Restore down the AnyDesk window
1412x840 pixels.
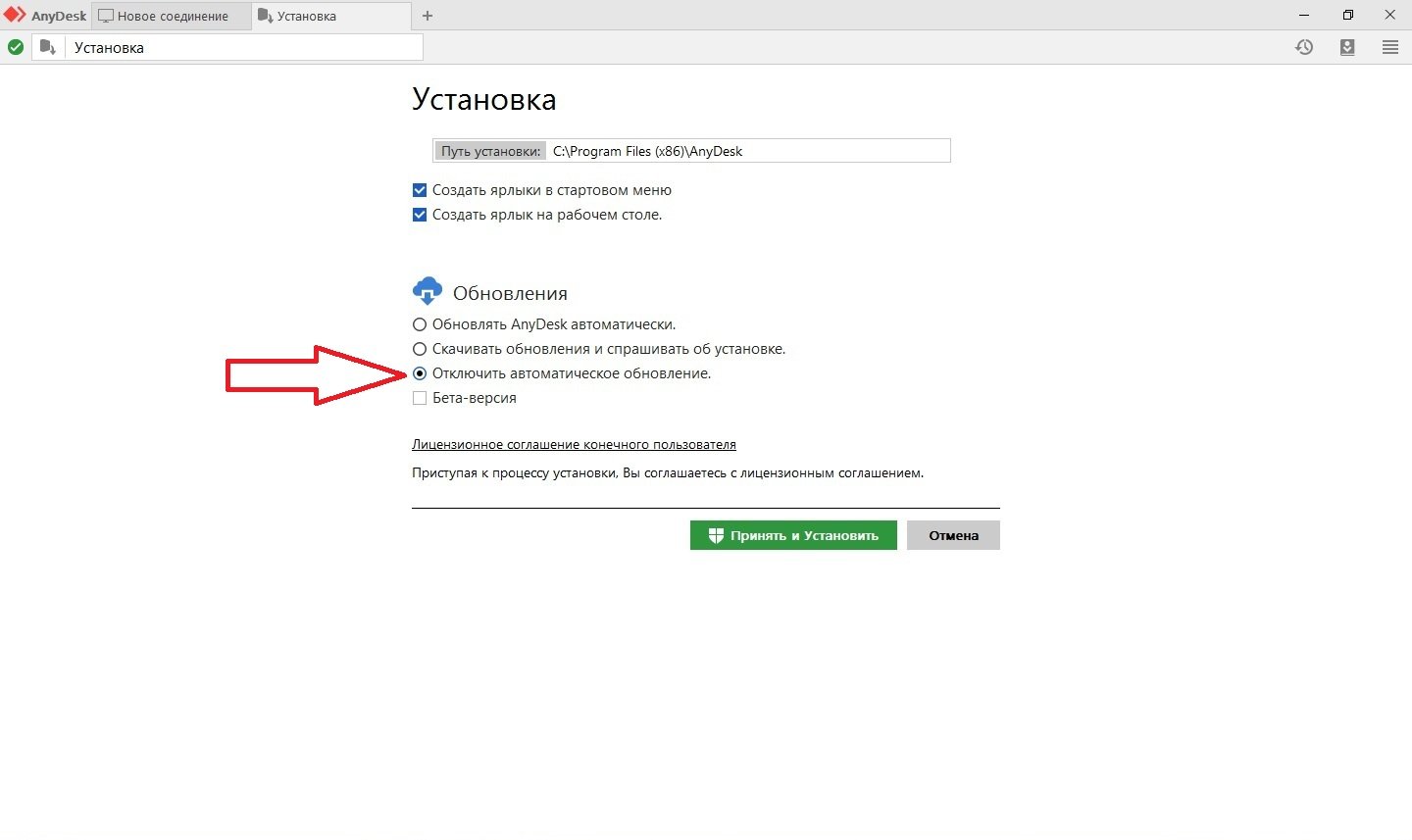(x=1348, y=15)
